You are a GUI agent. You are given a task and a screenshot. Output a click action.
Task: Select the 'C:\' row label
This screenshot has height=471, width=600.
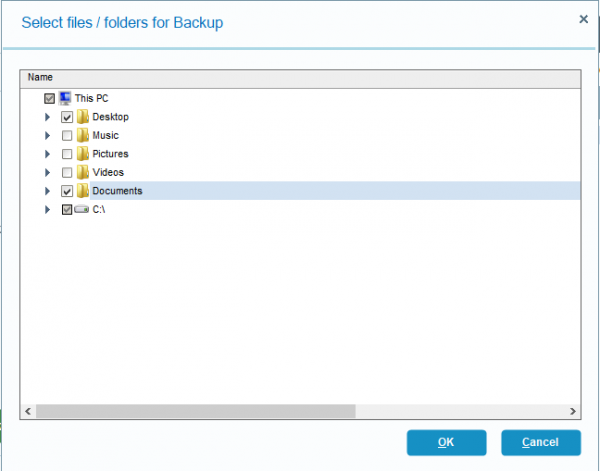(x=99, y=209)
